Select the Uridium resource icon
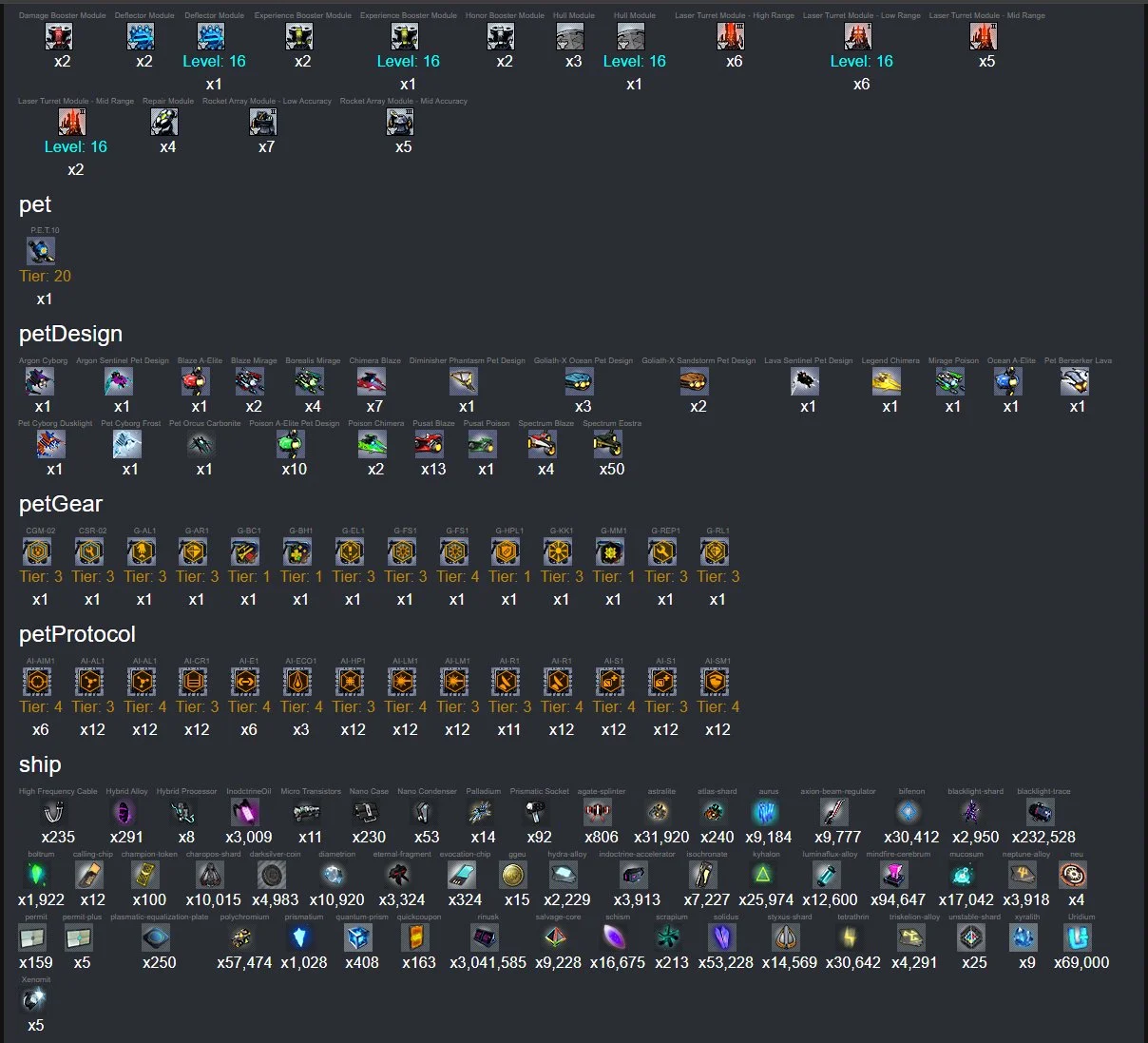This screenshot has width=1148, height=1043. coord(1079,939)
